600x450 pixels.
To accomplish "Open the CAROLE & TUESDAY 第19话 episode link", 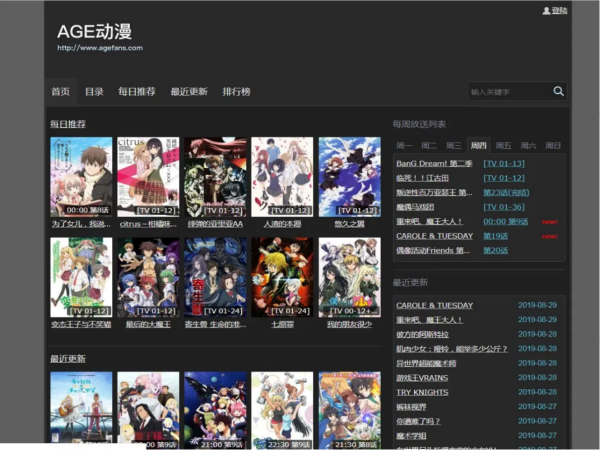I will coord(495,236).
